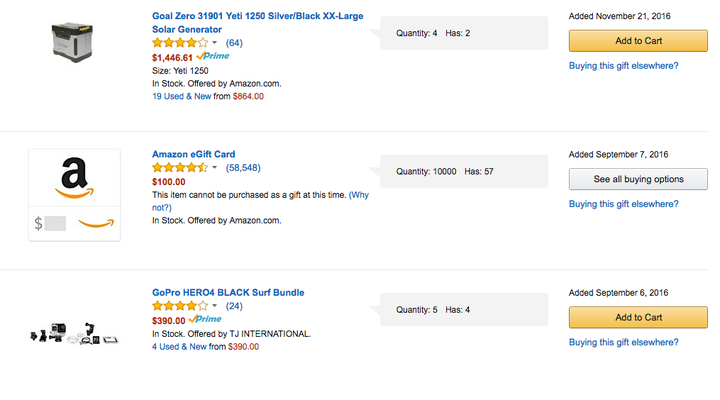This screenshot has height=400, width=720.
Task: Open 4 Used & New offers for GoPro
Action: pyautogui.click(x=179, y=347)
